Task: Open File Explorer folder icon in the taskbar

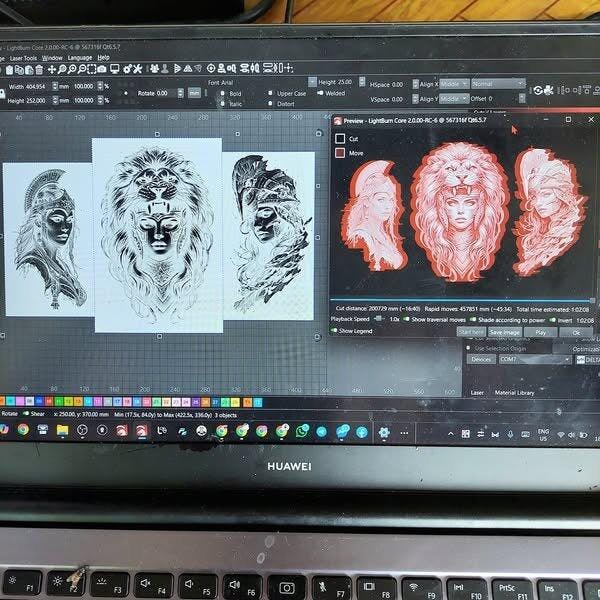Action: pos(62,431)
